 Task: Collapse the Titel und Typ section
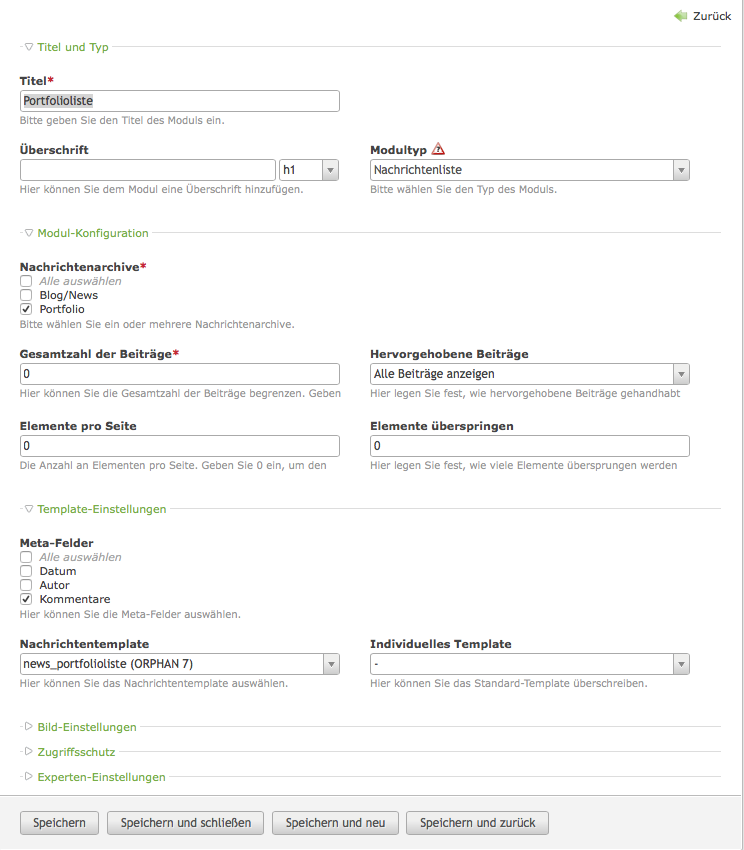pyautogui.click(x=72, y=47)
